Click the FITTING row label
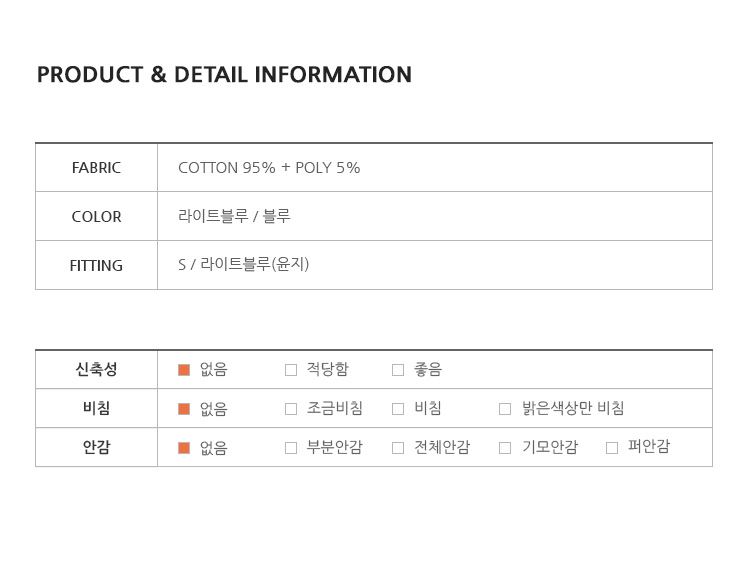750x563 pixels. click(x=96, y=265)
